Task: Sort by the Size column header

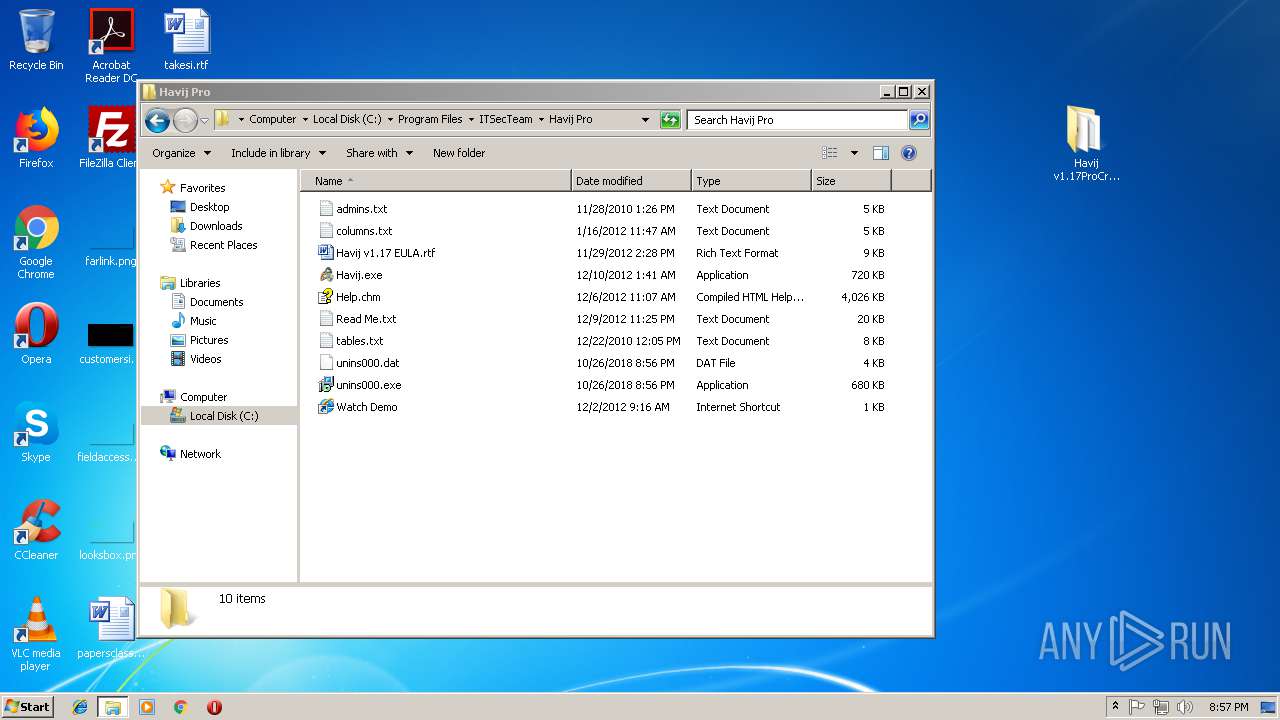Action: (x=851, y=181)
